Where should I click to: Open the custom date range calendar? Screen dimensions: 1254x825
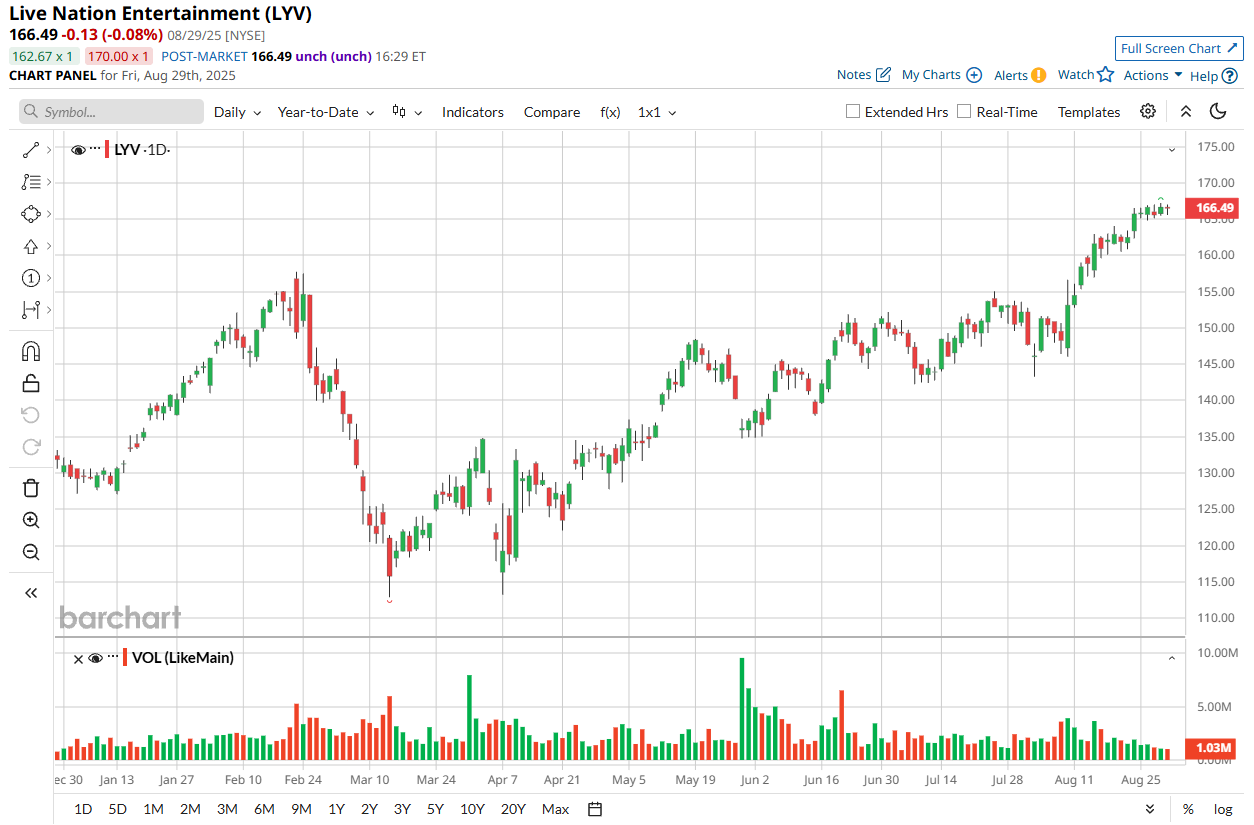(x=595, y=809)
